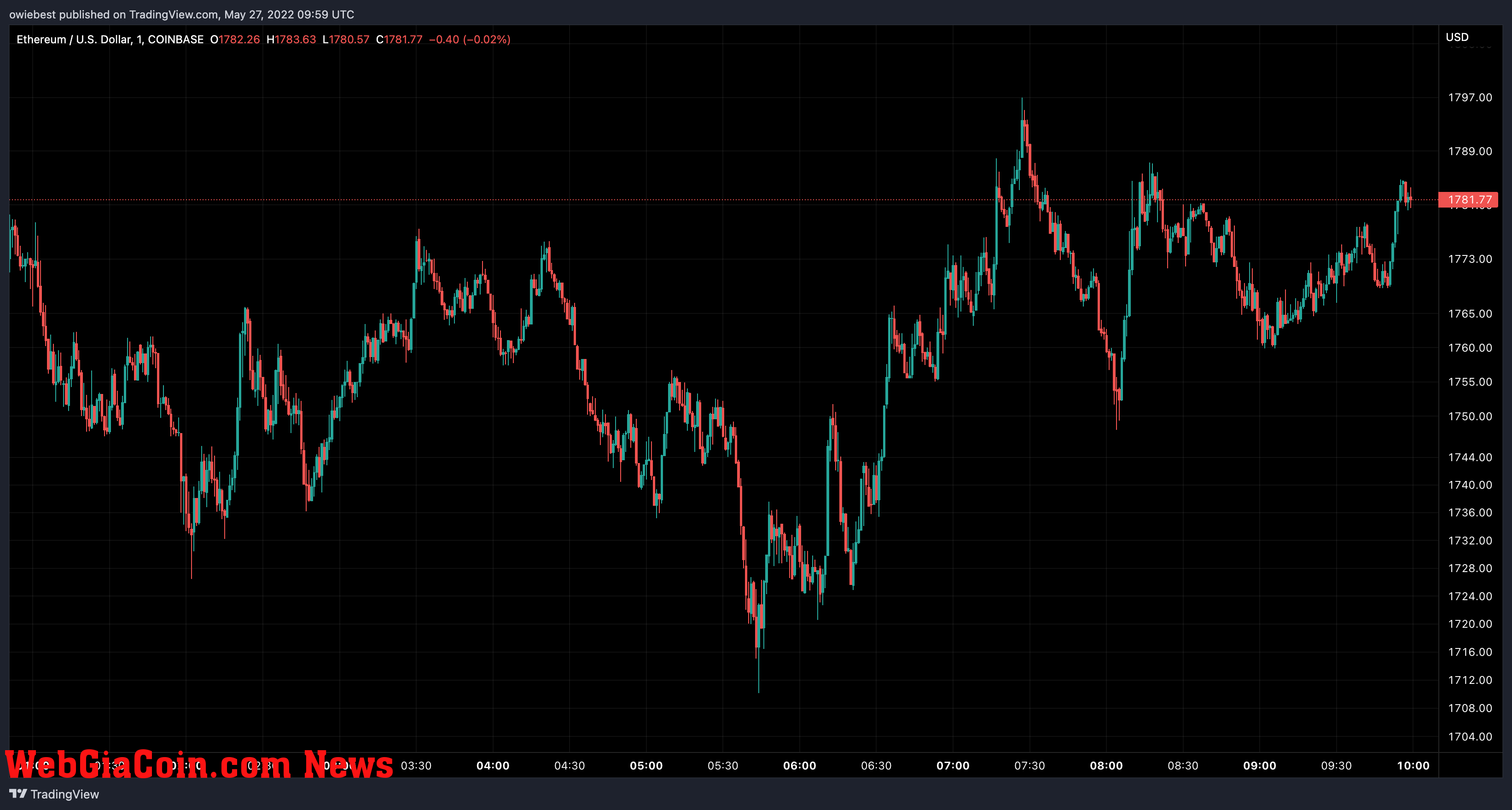This screenshot has width=1512, height=810.
Task: Click the 07:00 time axis label
Action: point(953,765)
